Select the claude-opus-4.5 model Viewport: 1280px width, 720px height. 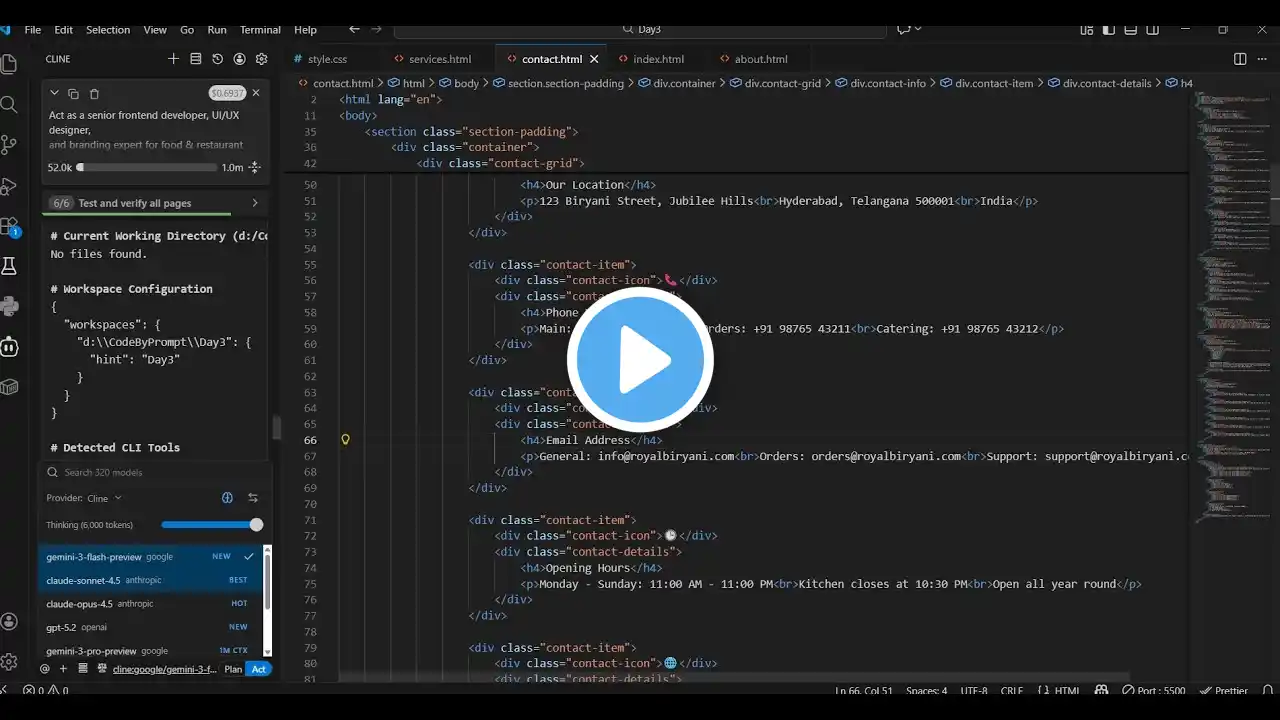pyautogui.click(x=150, y=604)
